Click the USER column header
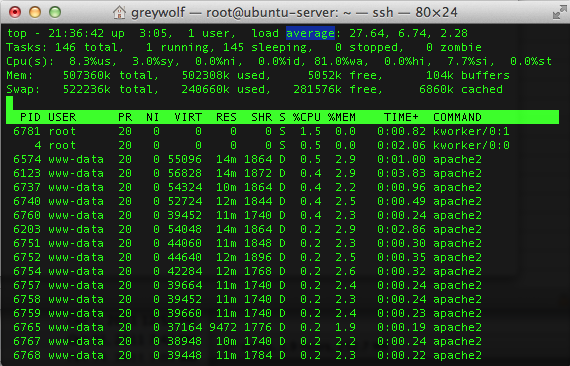The image size is (570, 366). point(62,117)
